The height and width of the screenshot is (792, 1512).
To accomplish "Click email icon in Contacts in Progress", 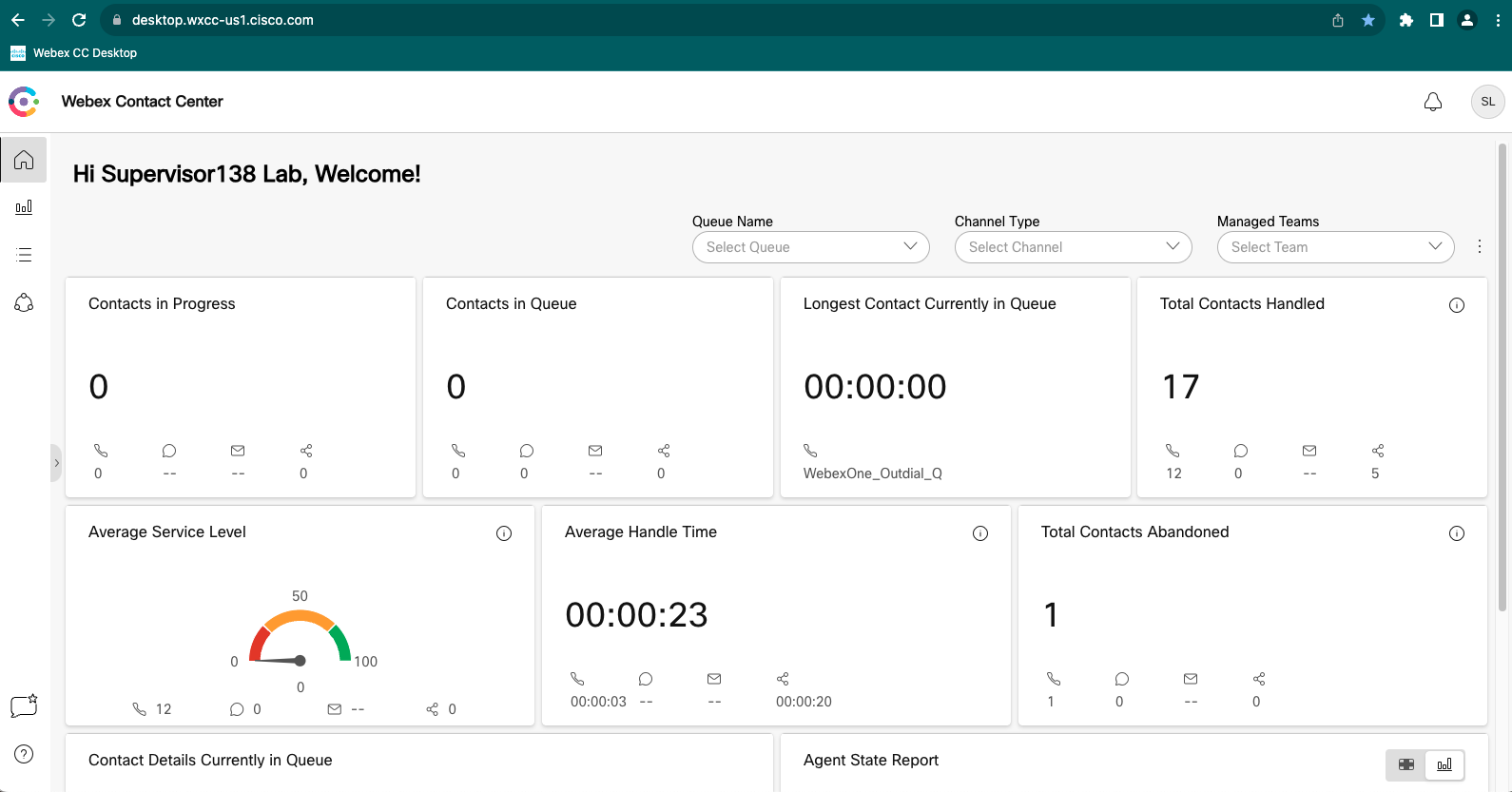I will click(x=238, y=451).
